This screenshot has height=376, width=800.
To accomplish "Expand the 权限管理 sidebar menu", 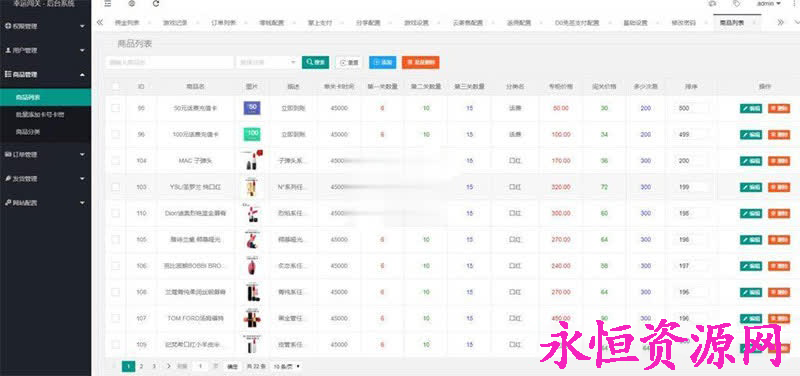I will 45,26.
